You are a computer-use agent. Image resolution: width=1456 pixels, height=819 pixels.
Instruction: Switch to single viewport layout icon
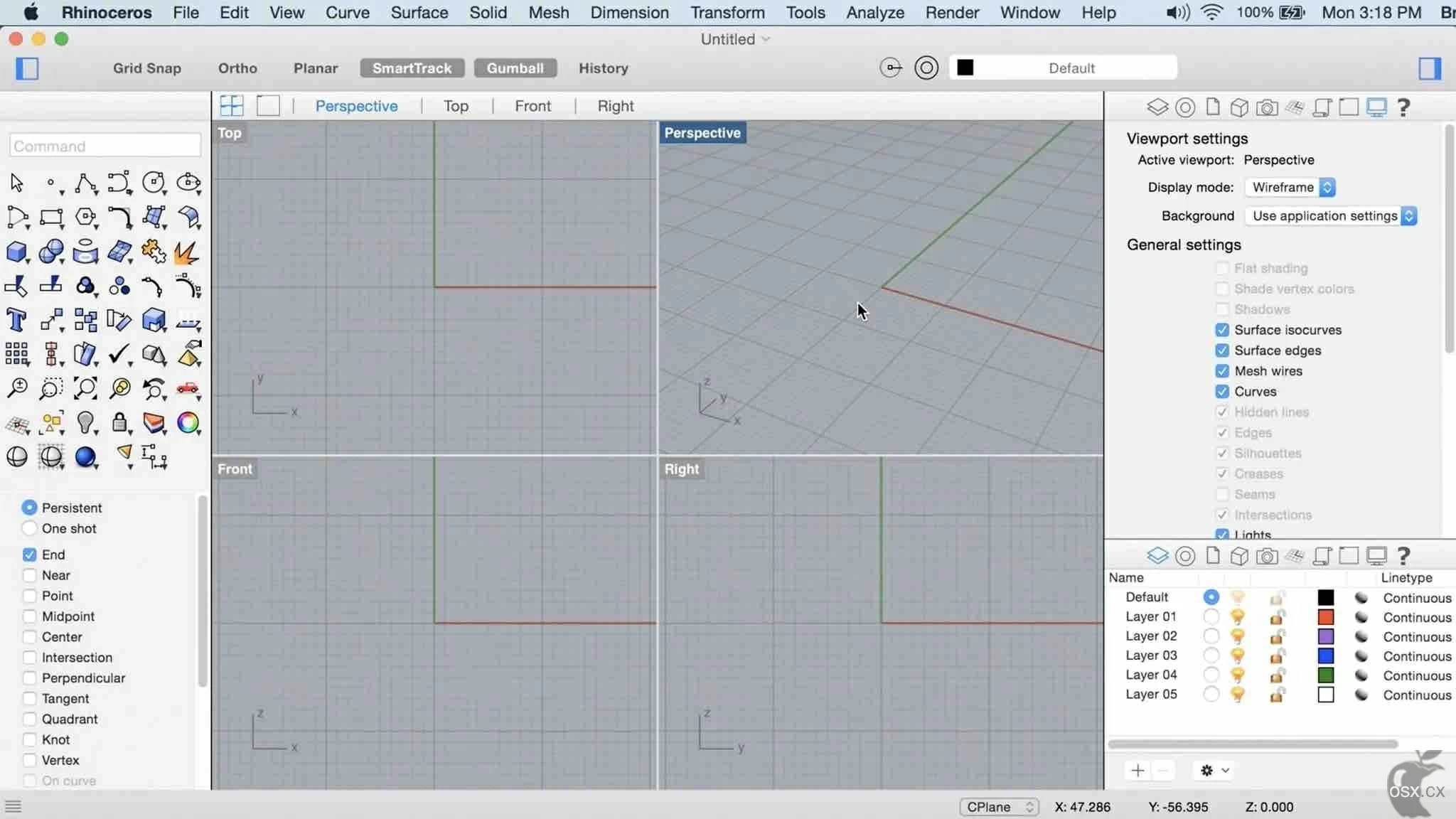tap(268, 105)
